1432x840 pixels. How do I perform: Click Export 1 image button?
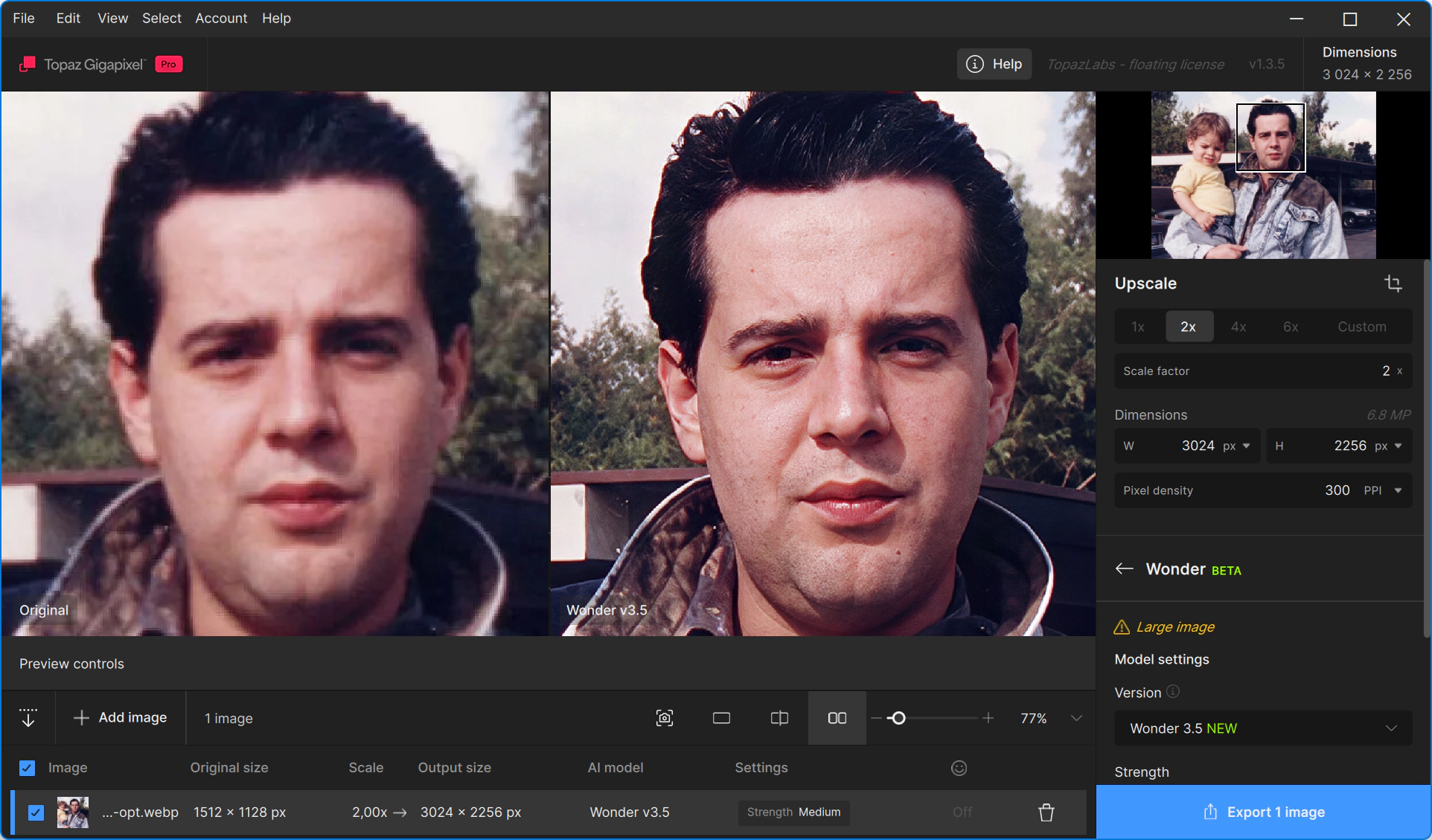pyautogui.click(x=1264, y=812)
